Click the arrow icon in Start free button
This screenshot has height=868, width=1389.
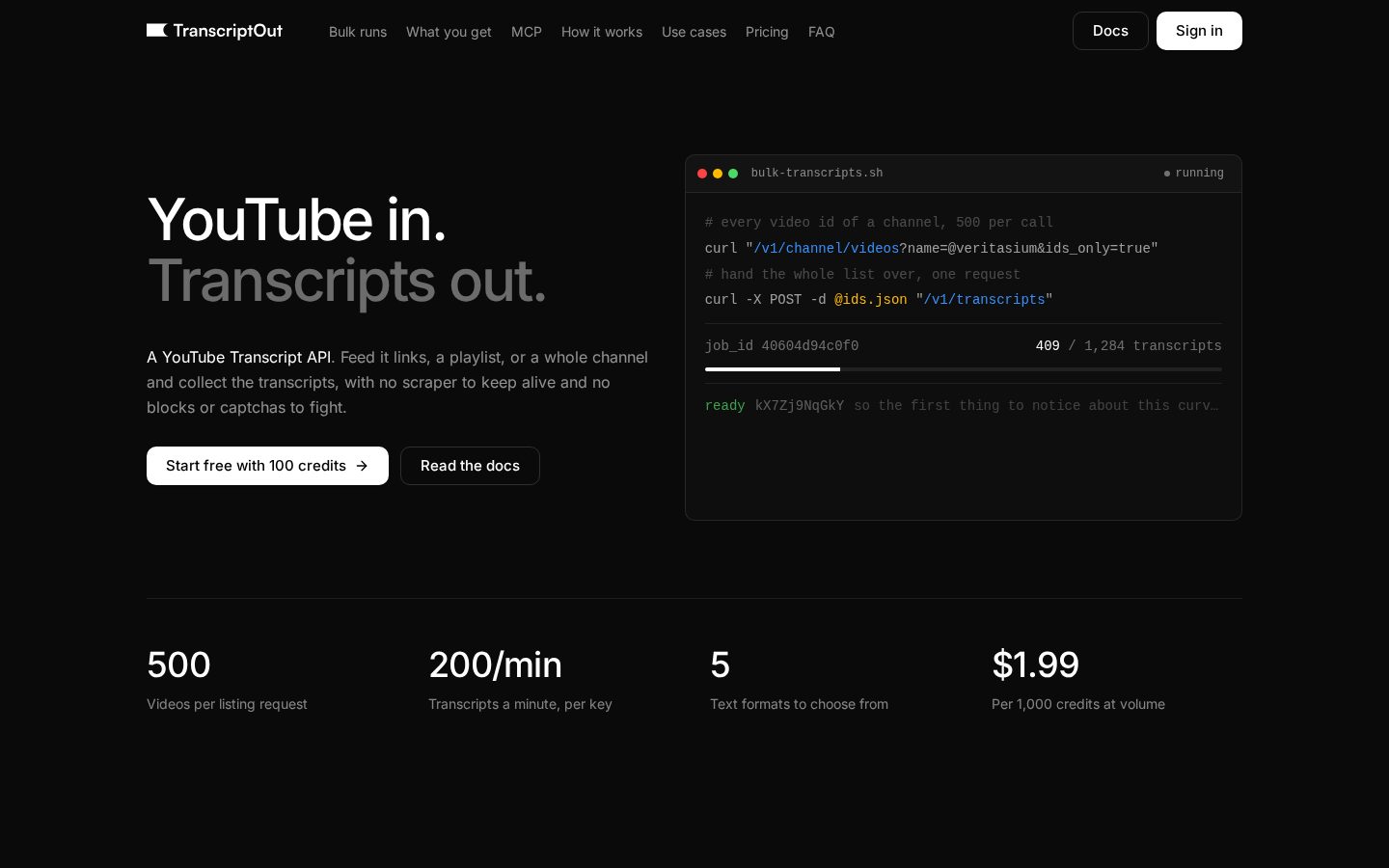(362, 466)
